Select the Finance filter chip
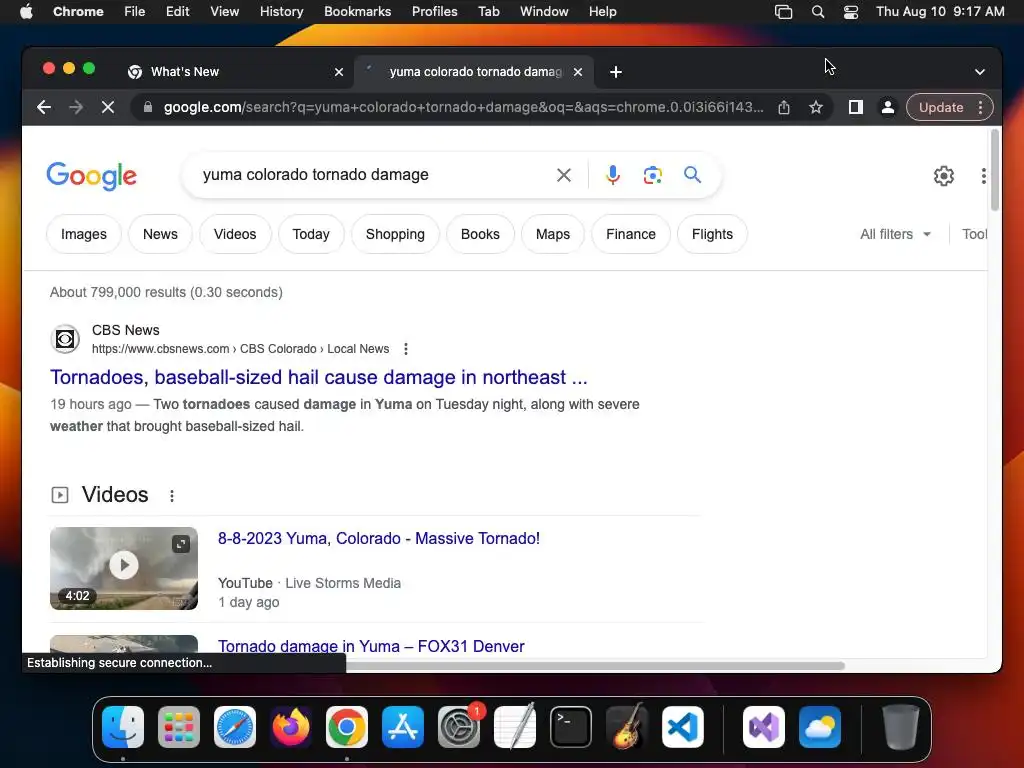The image size is (1024, 768). 631,234
